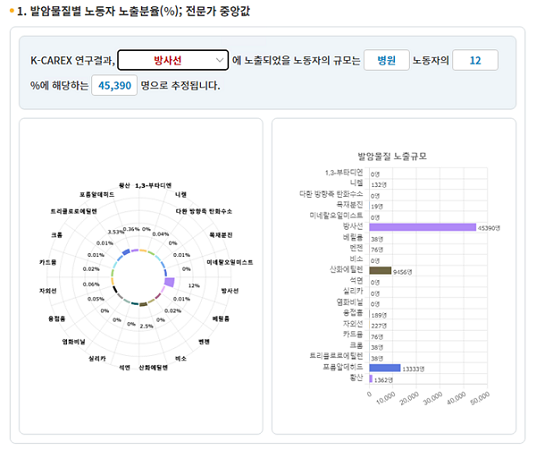Click the 산화에틸렌 label on radial chart
This screenshot has height=450, width=536.
[153, 368]
